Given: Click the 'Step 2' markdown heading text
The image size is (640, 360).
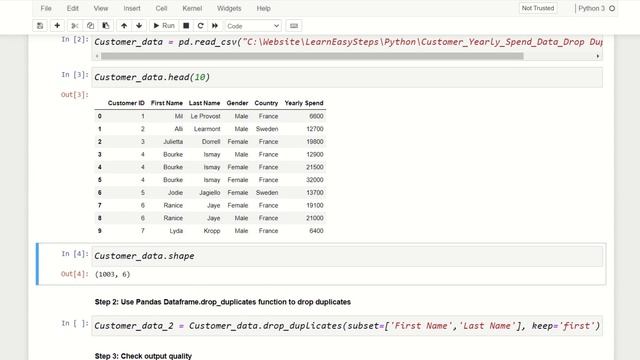Looking at the screenshot, I should (x=222, y=302).
